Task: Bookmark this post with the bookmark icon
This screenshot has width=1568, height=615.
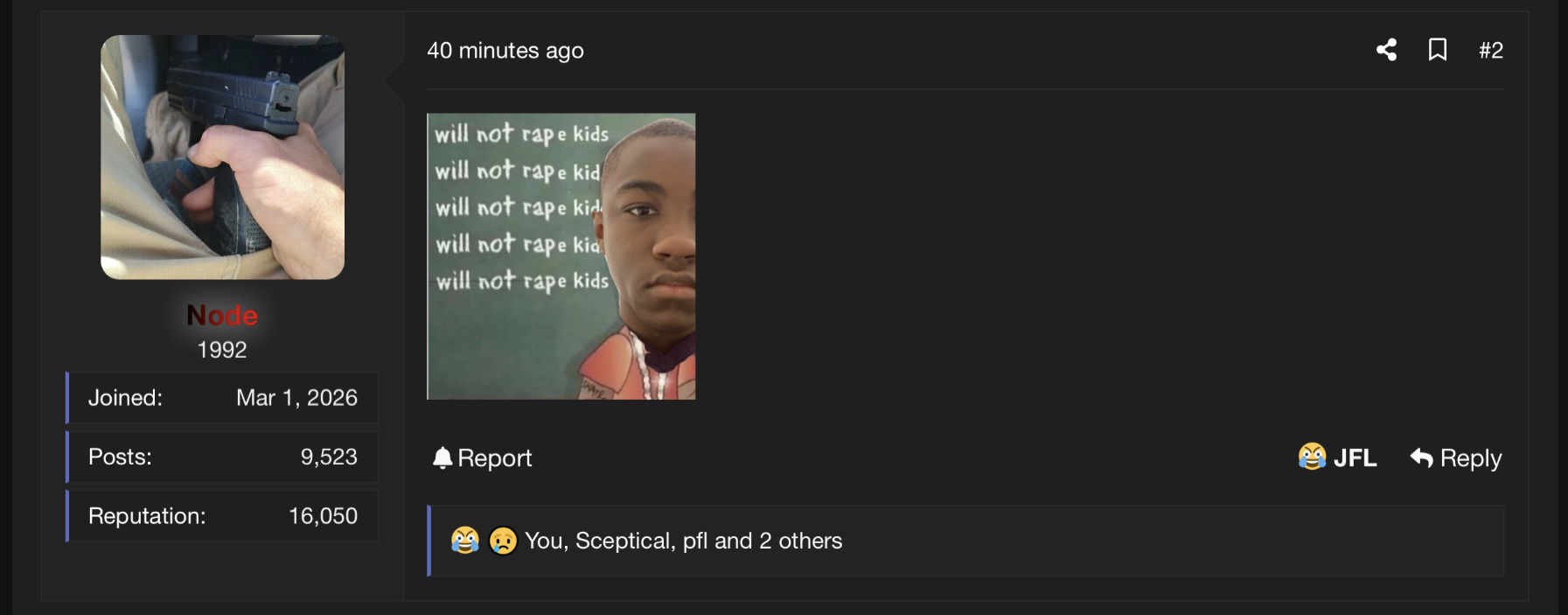Action: [1438, 50]
